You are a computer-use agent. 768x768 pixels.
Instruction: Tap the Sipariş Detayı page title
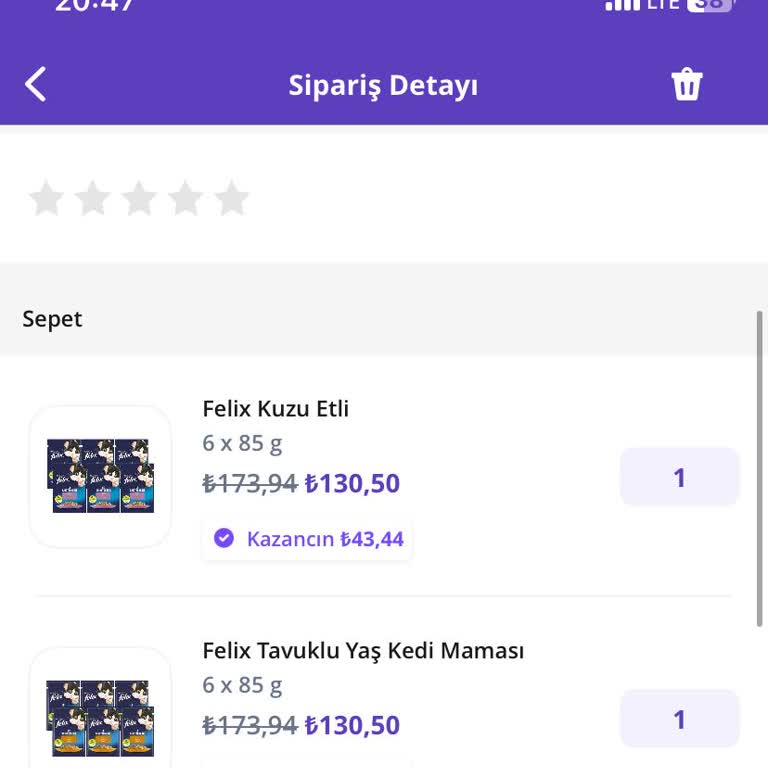pyautogui.click(x=383, y=85)
